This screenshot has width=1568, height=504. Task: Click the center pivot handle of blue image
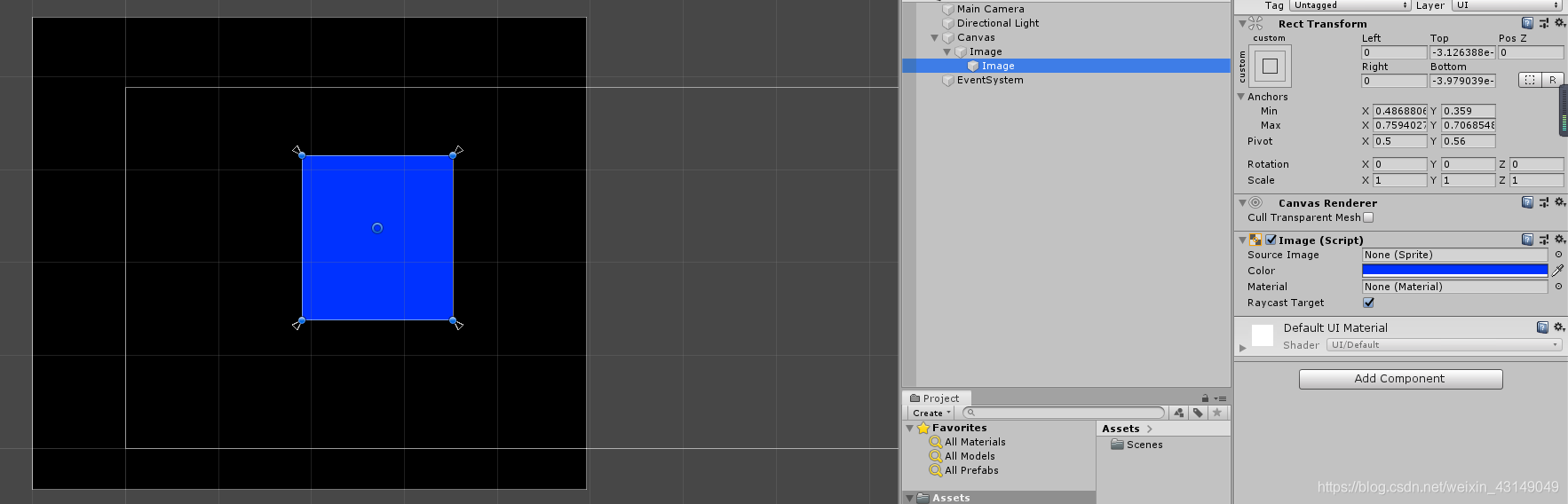coord(377,228)
